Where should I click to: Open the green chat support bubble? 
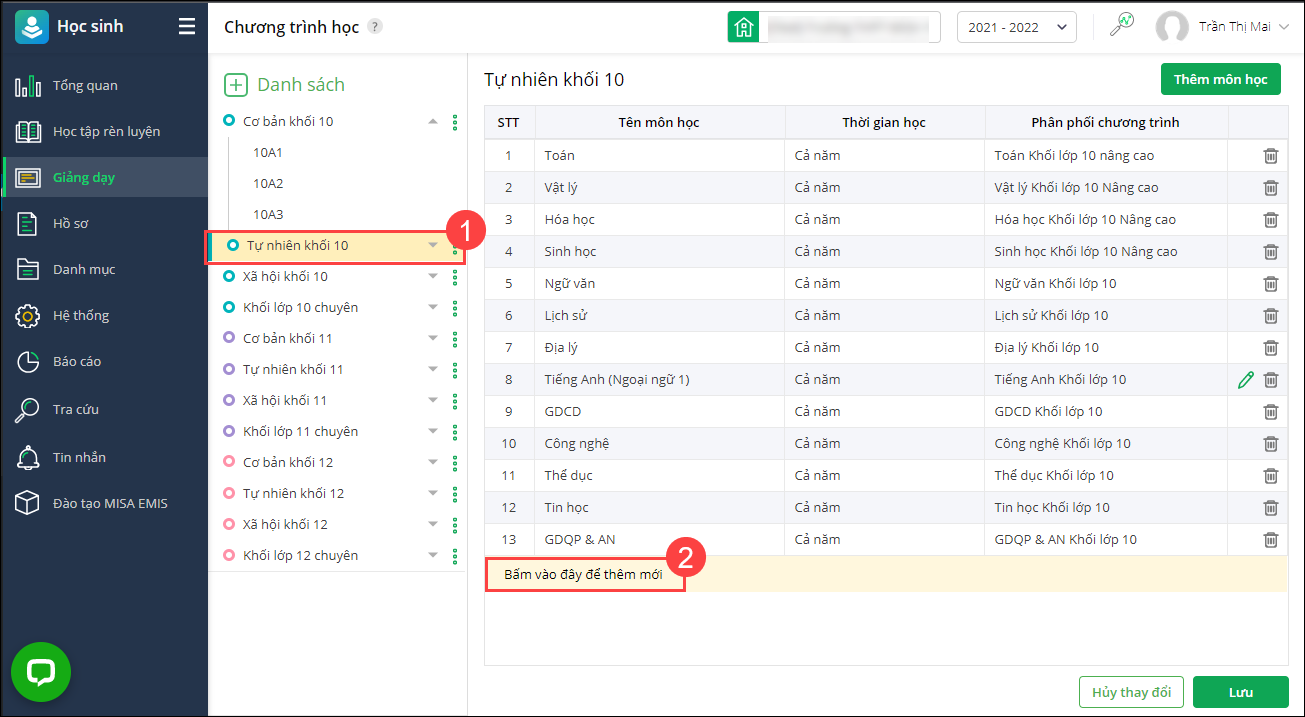coord(41,671)
